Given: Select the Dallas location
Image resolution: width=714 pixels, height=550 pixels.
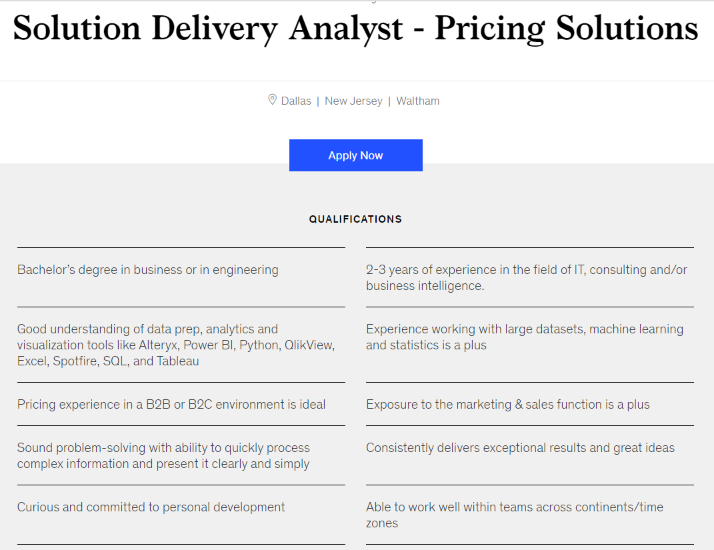Looking at the screenshot, I should point(296,101).
